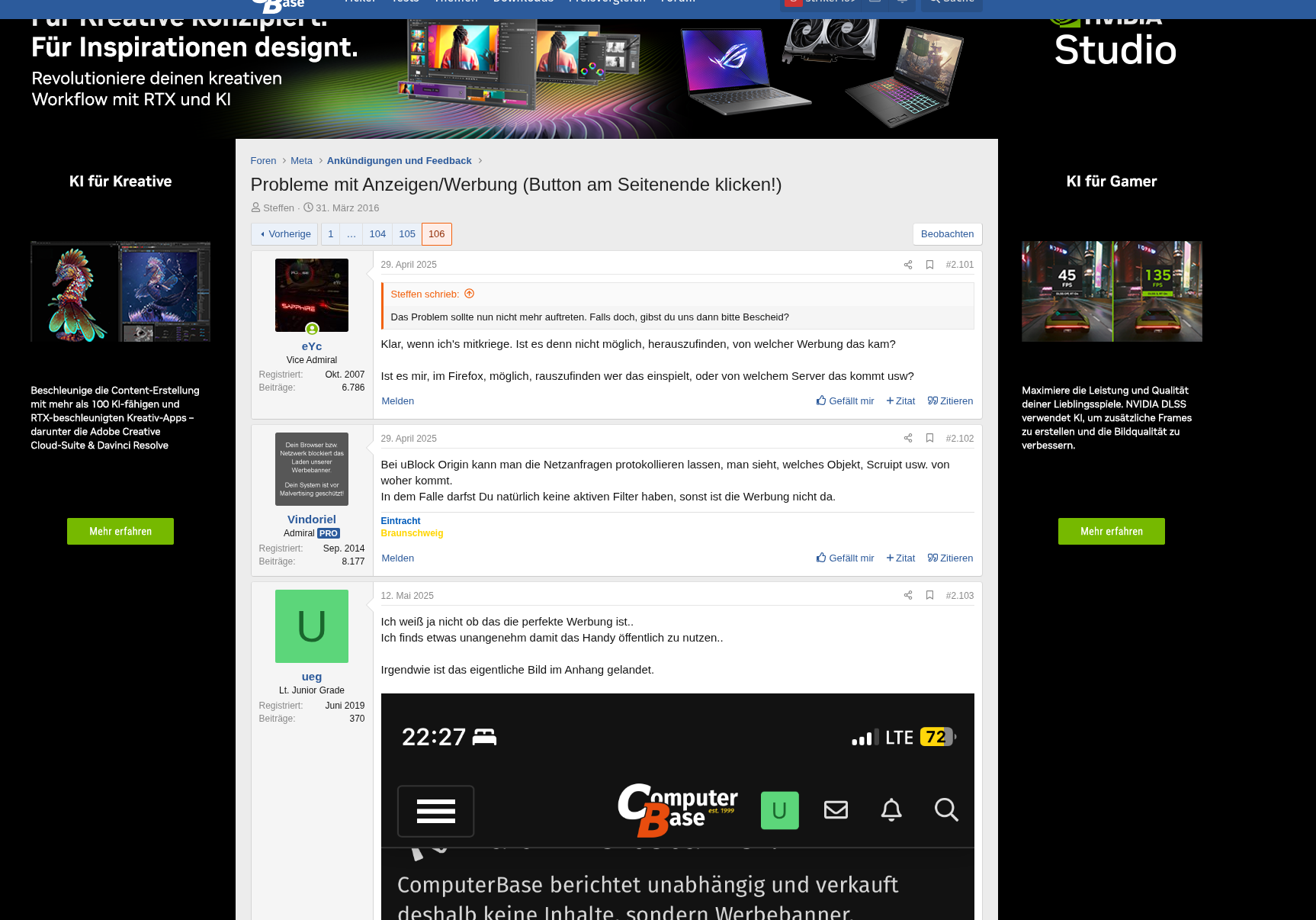Report Vindoriel's post with Melden
1316x920 pixels.
(x=398, y=558)
